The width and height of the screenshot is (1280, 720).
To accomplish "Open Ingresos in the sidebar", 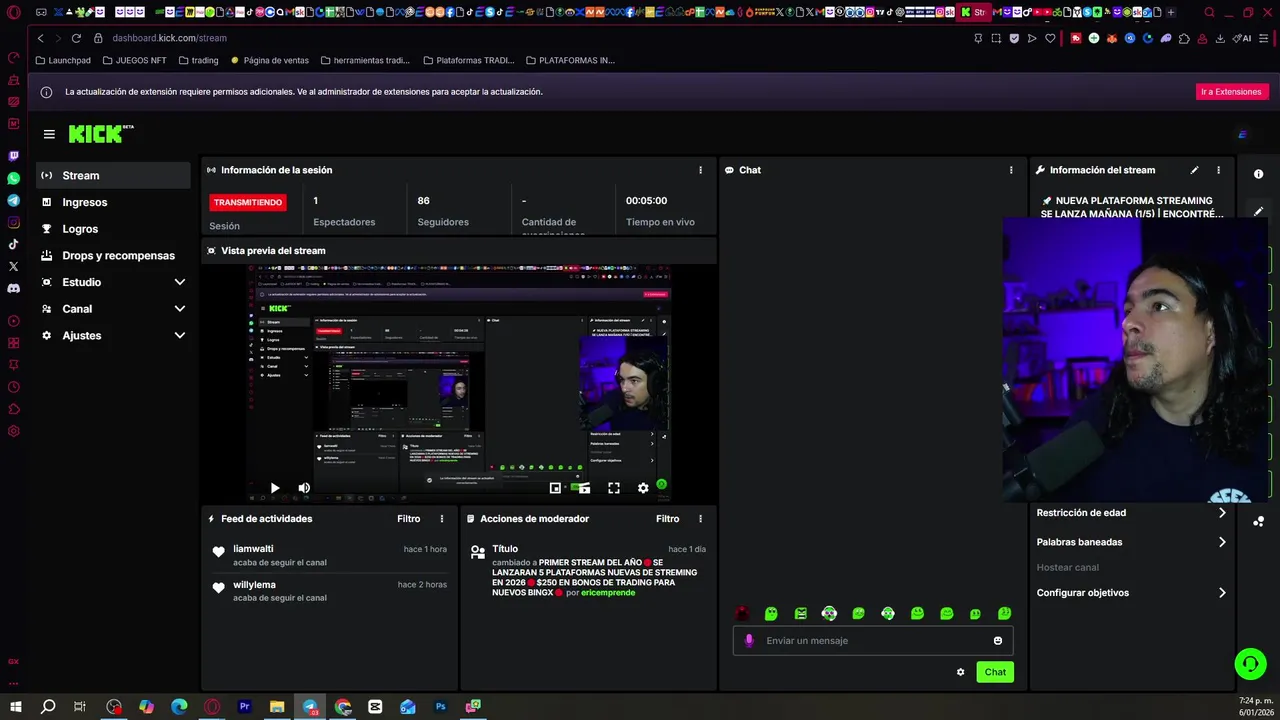I will point(113,202).
